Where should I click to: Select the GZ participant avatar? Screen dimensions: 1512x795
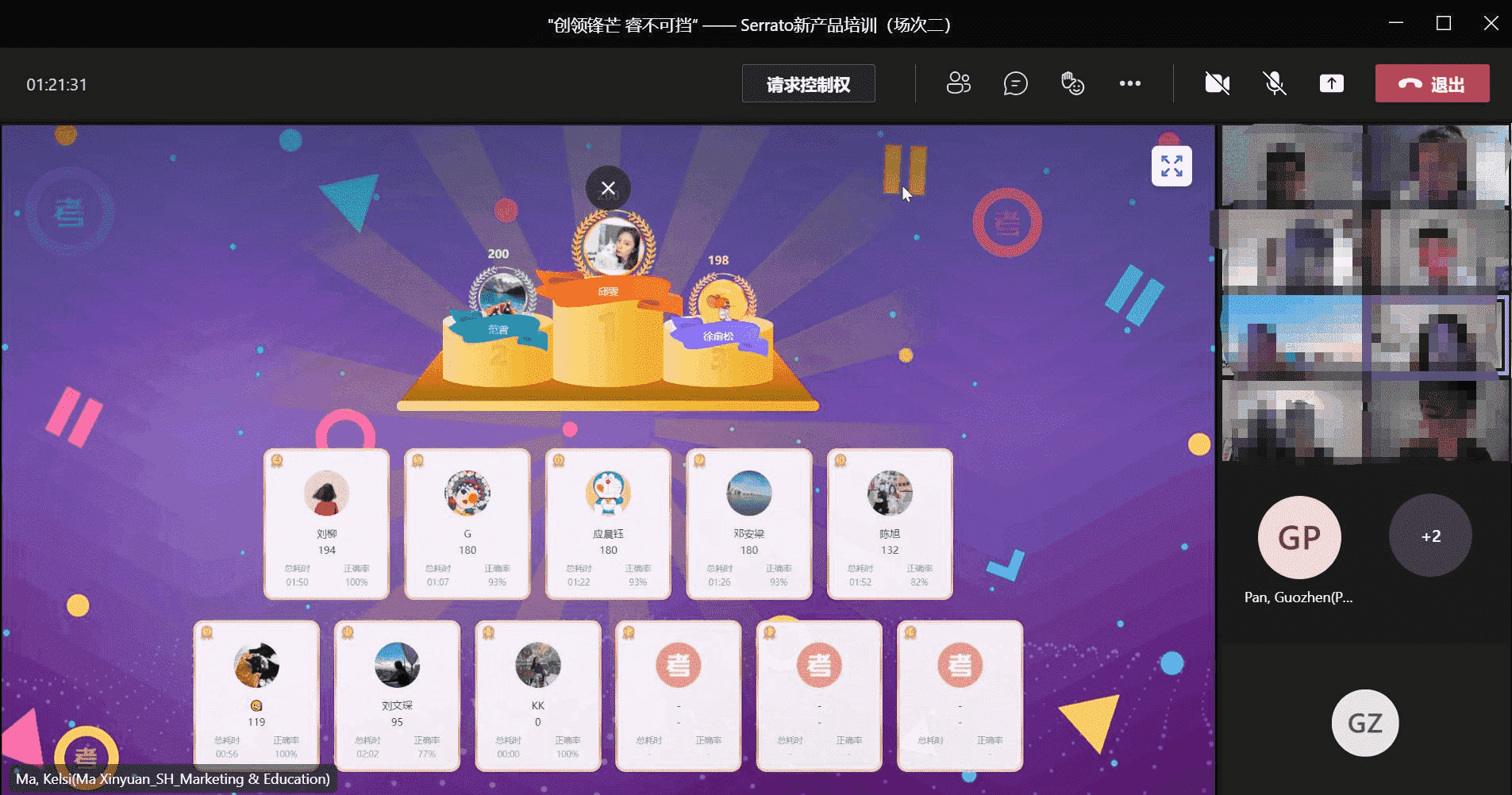coord(1365,723)
